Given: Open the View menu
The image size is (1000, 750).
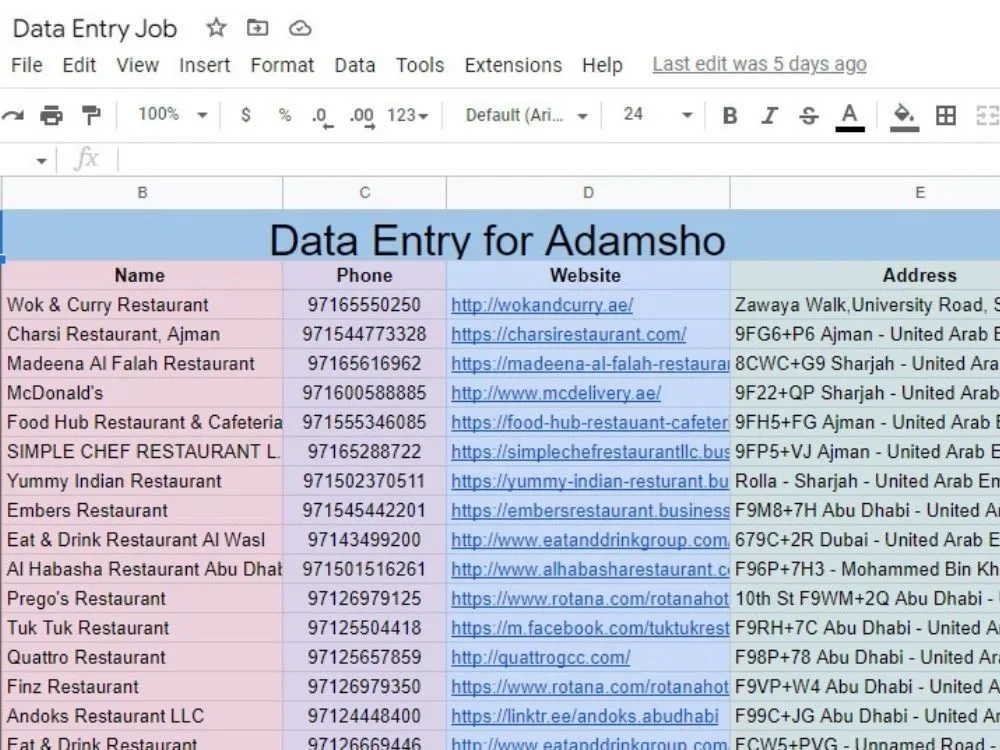Looking at the screenshot, I should click(x=137, y=65).
